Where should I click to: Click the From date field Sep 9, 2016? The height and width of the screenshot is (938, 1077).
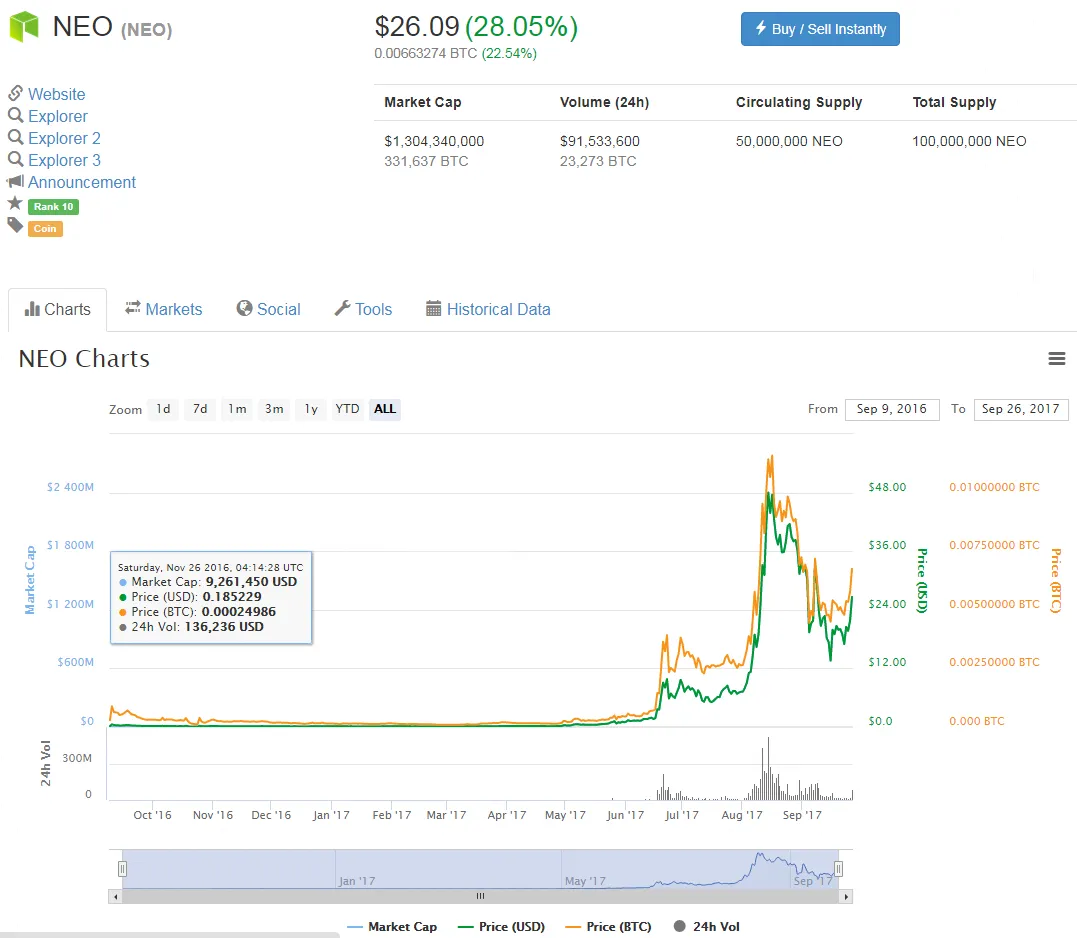892,409
